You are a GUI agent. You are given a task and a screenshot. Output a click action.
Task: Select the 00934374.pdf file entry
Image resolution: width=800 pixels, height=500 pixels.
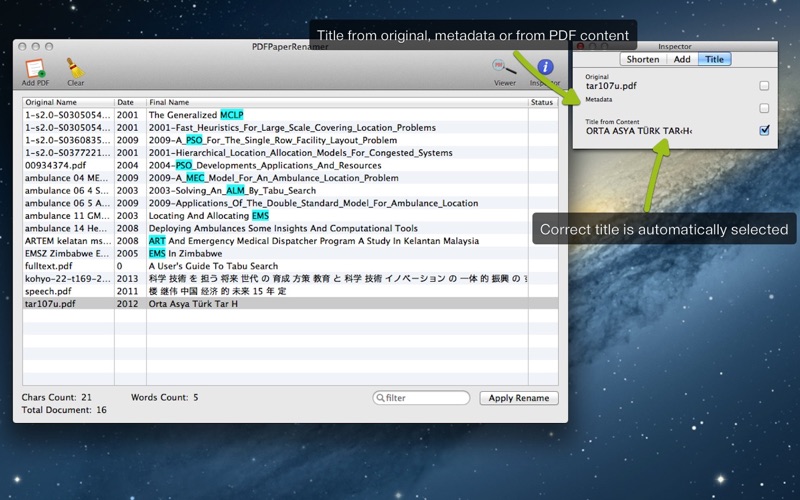(x=55, y=165)
